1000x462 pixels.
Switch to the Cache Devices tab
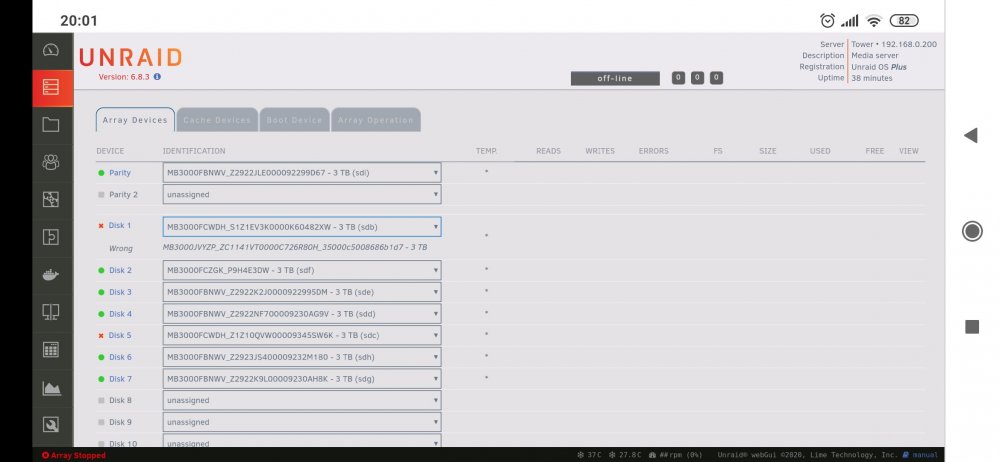[x=217, y=120]
